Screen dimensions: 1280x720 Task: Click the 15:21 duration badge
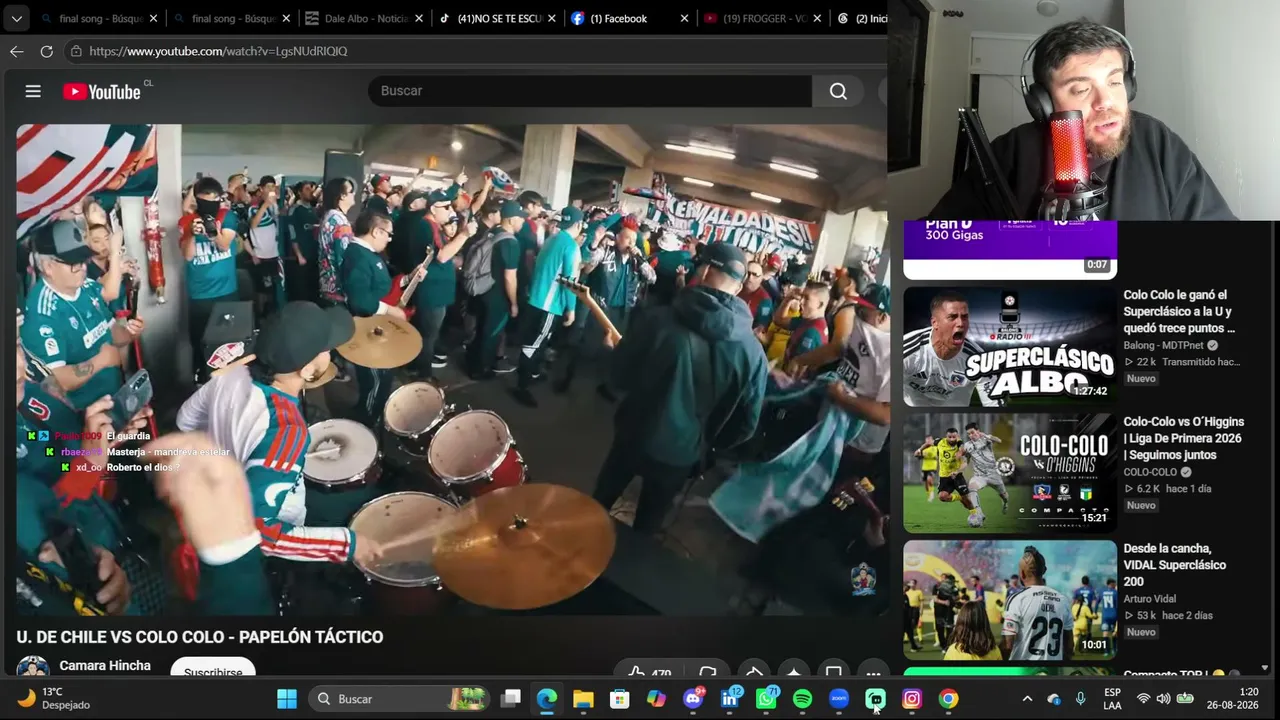pos(1094,518)
